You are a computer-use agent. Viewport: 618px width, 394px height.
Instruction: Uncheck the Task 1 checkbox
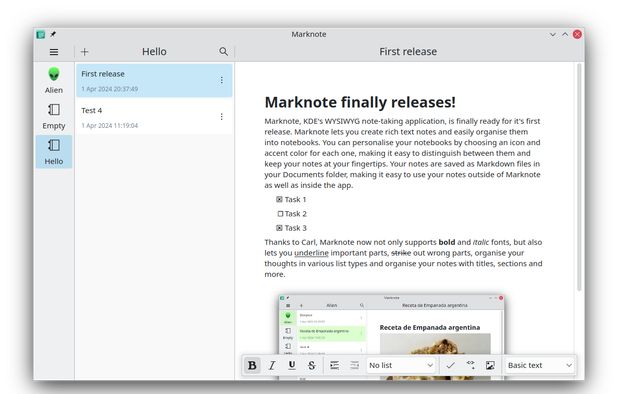point(279,199)
